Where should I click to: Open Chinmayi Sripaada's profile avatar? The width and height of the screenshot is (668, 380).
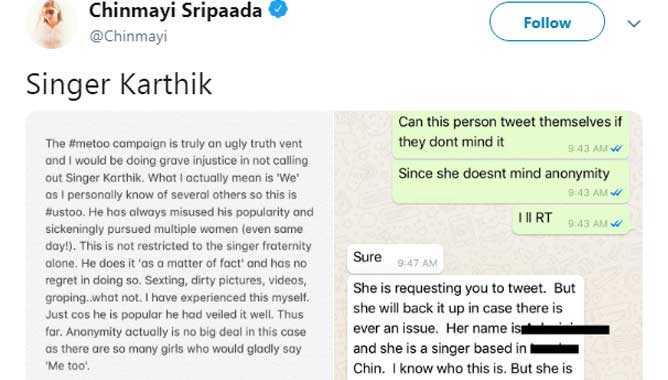[x=52, y=24]
